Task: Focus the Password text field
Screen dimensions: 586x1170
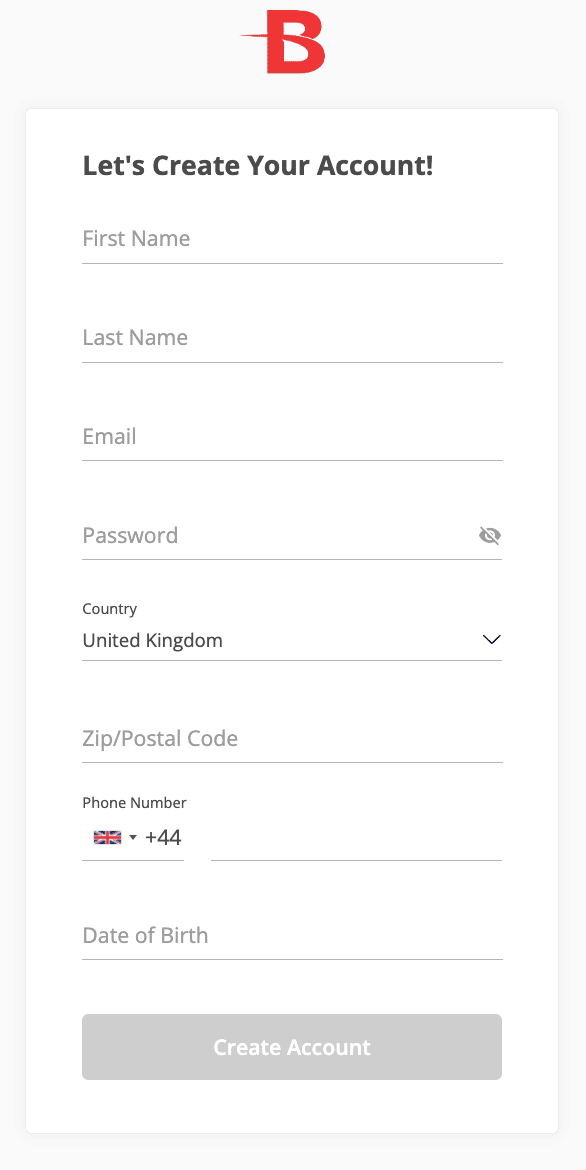Action: pyautogui.click(x=277, y=535)
